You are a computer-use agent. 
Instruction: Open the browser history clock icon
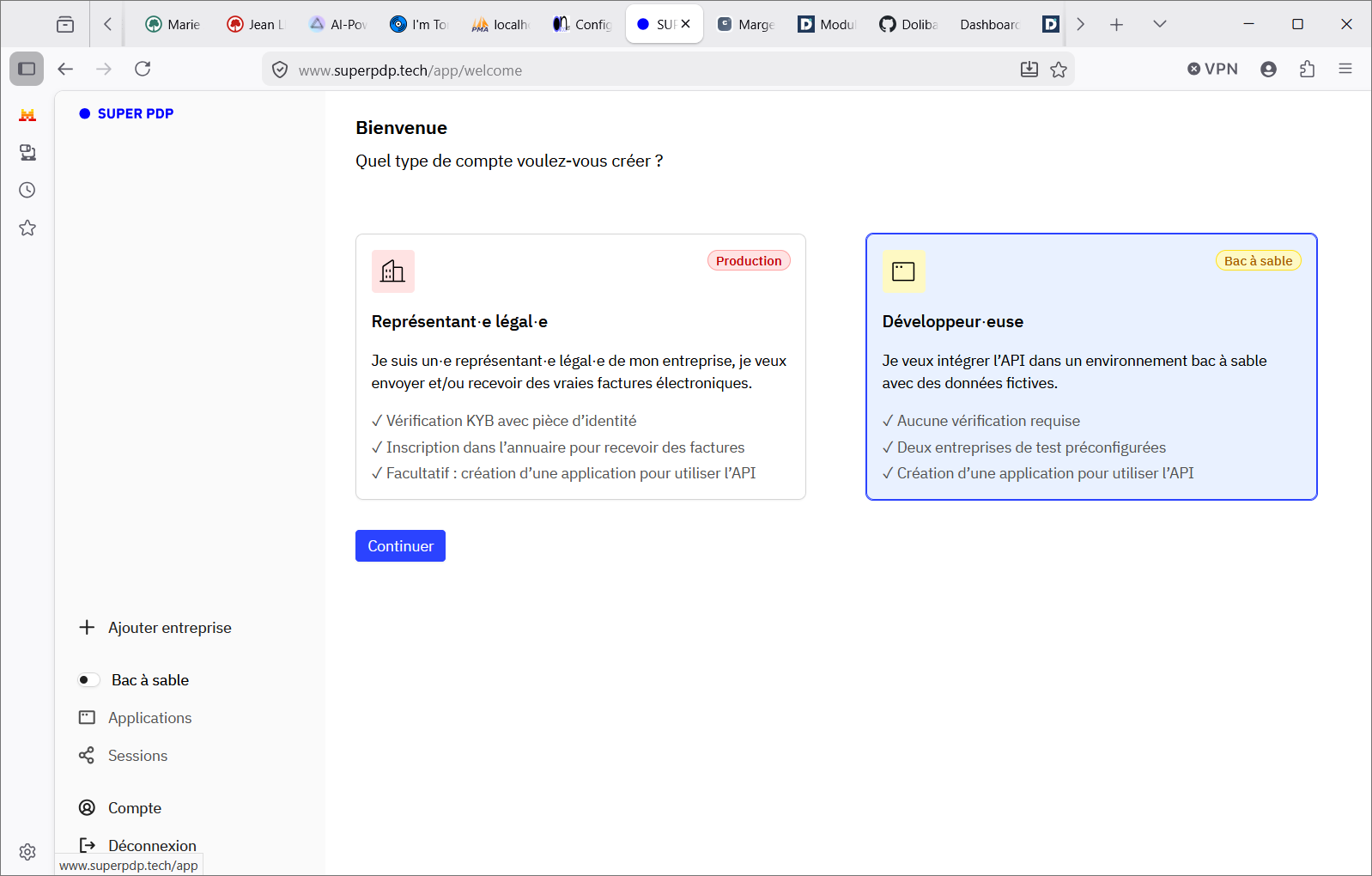point(27,190)
